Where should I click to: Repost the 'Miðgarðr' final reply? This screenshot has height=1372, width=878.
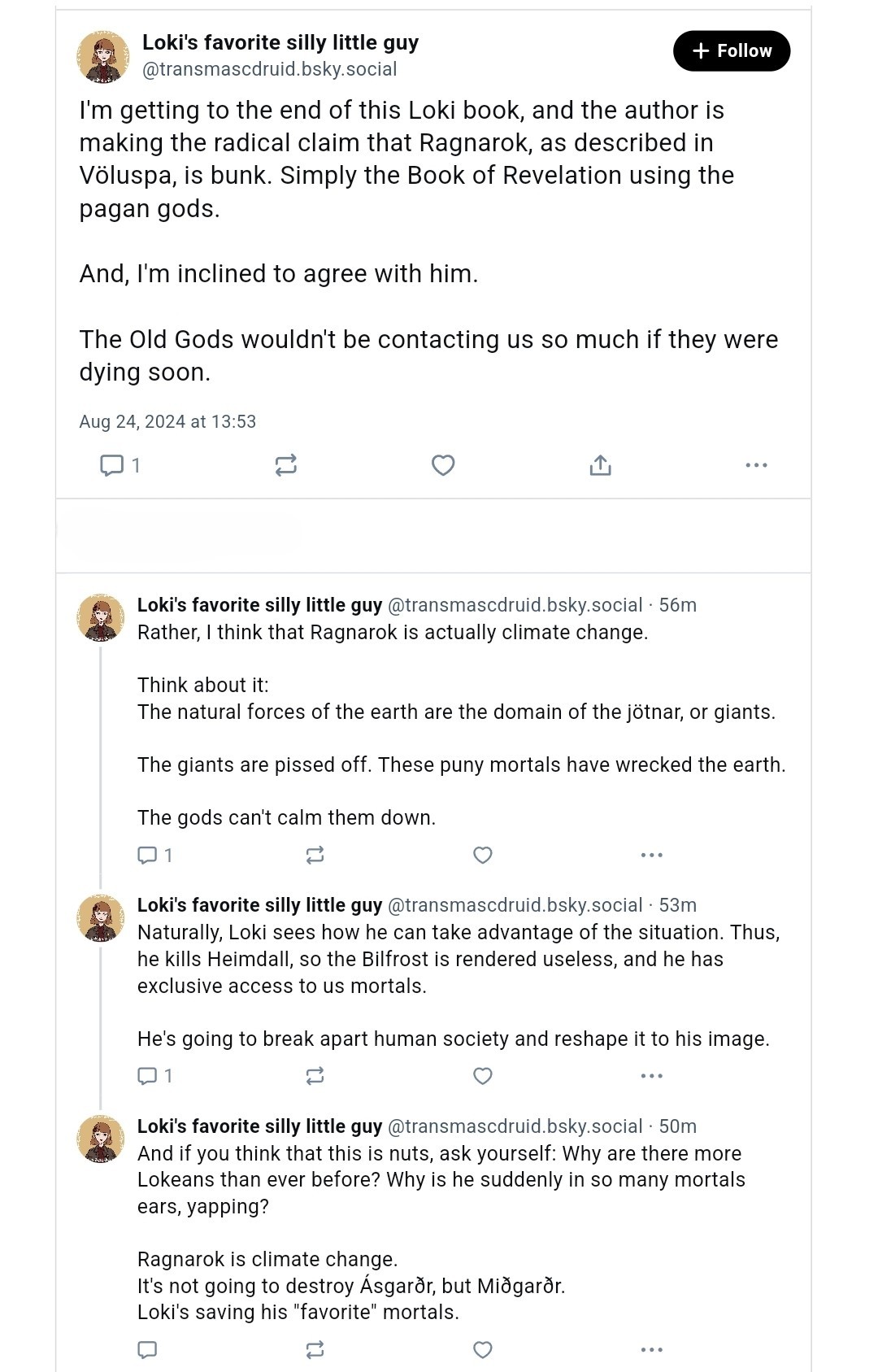click(x=315, y=1350)
